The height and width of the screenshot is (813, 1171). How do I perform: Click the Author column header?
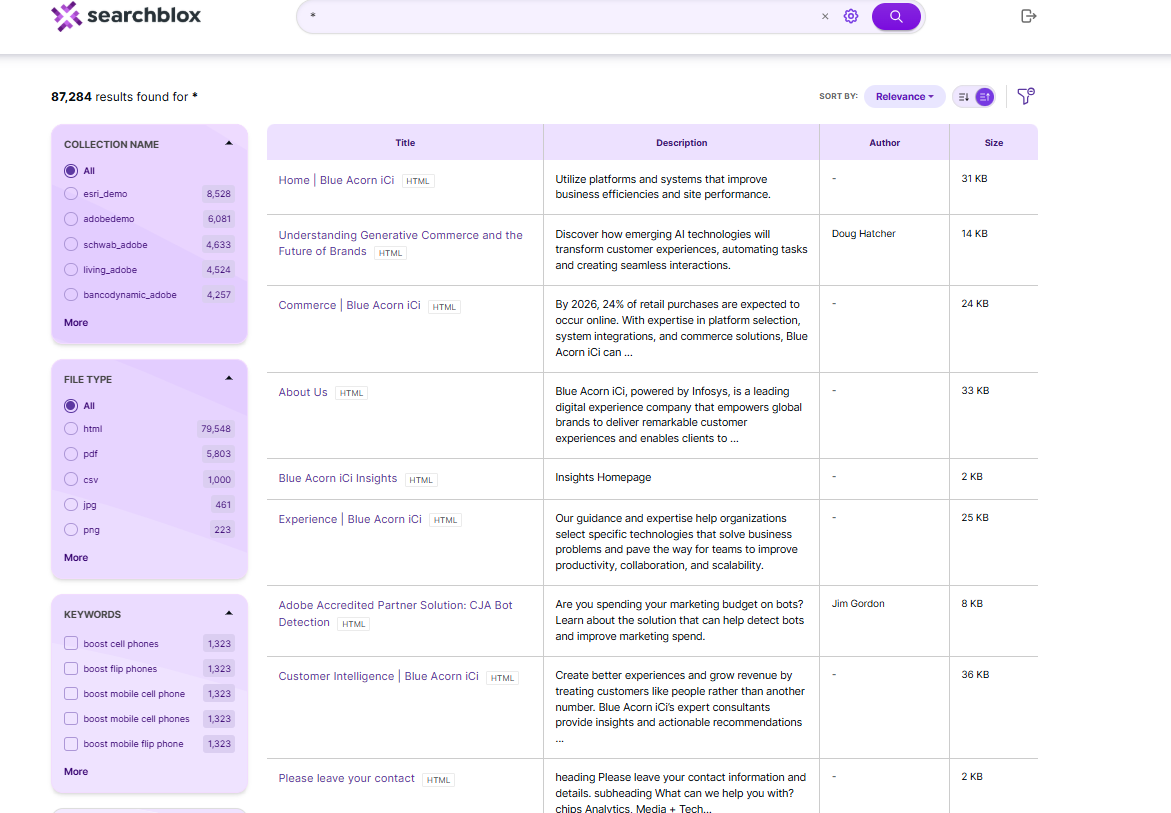[x=885, y=143]
